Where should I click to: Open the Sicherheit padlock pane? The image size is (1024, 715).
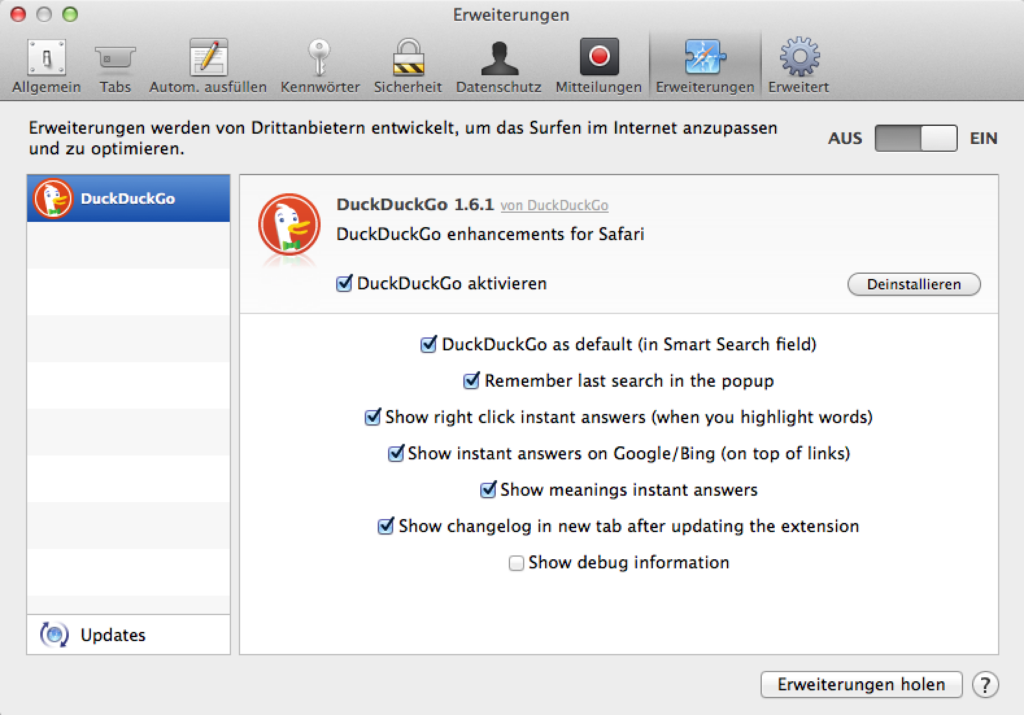pyautogui.click(x=408, y=66)
